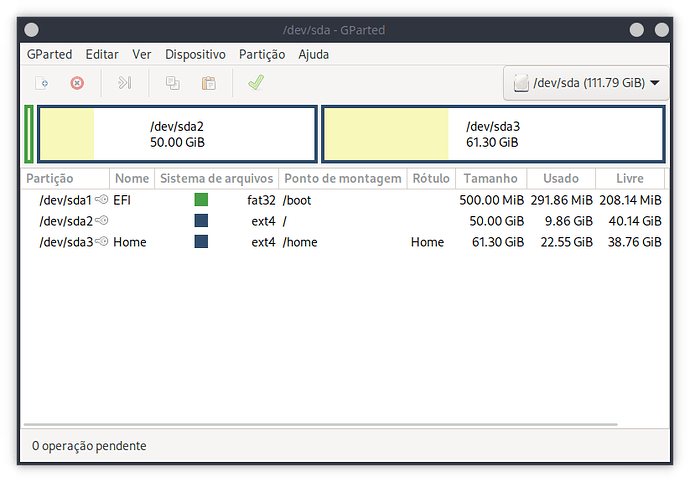Select the /dev/sda2 block in disk map
690x482 pixels.
pos(177,134)
